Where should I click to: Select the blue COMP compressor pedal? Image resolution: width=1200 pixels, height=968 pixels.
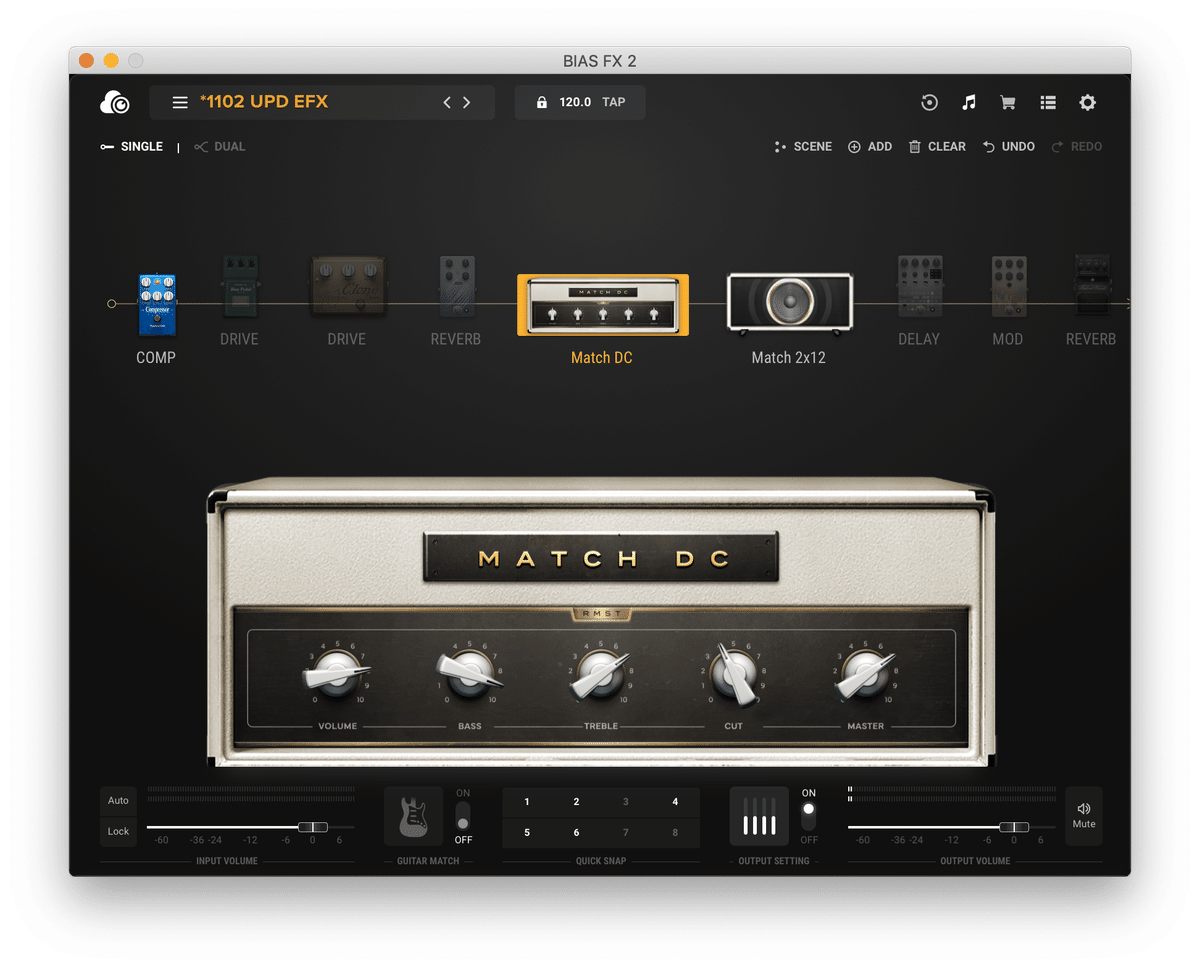click(x=156, y=305)
